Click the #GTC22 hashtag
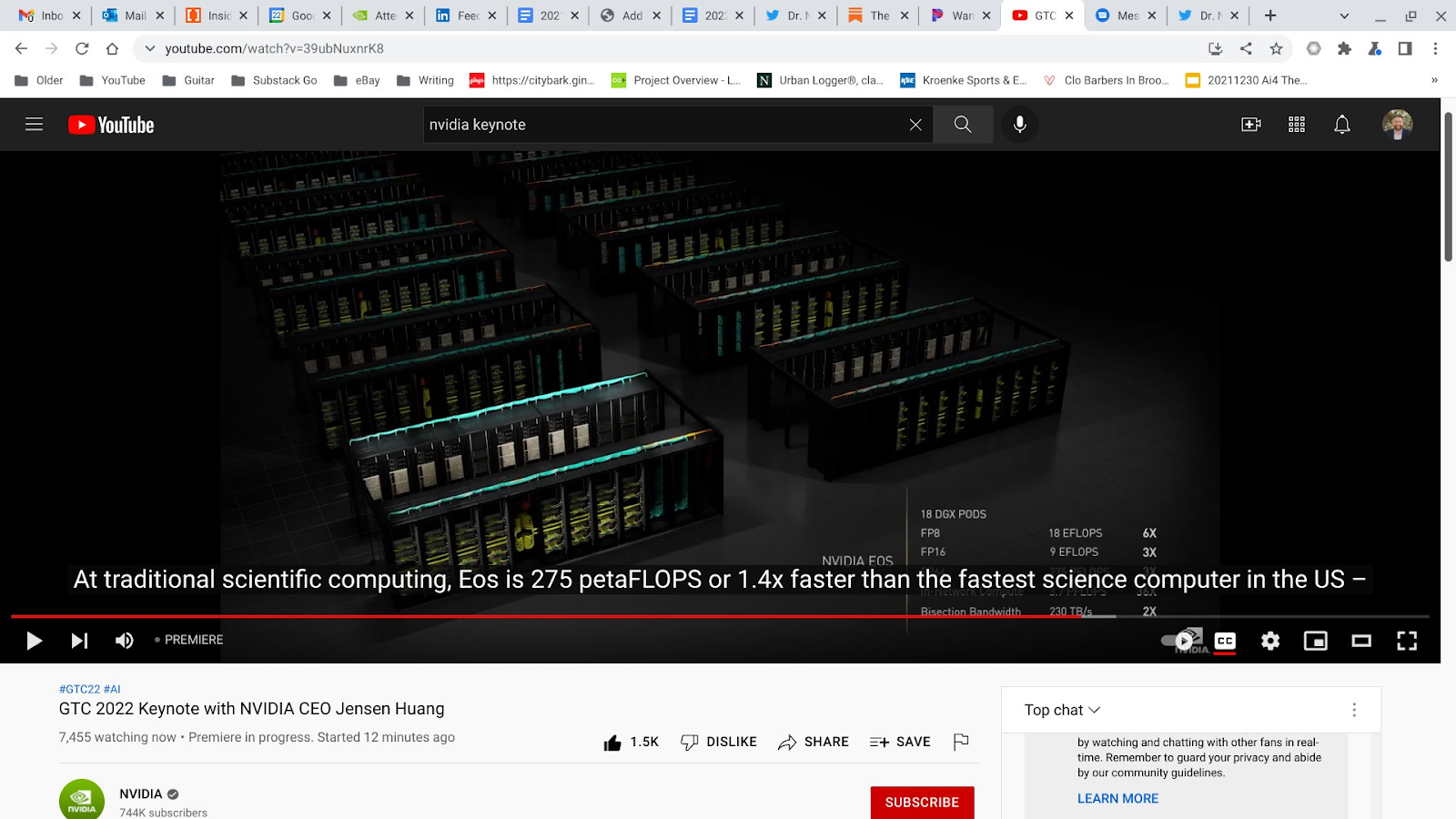This screenshot has height=819, width=1456. (x=80, y=689)
